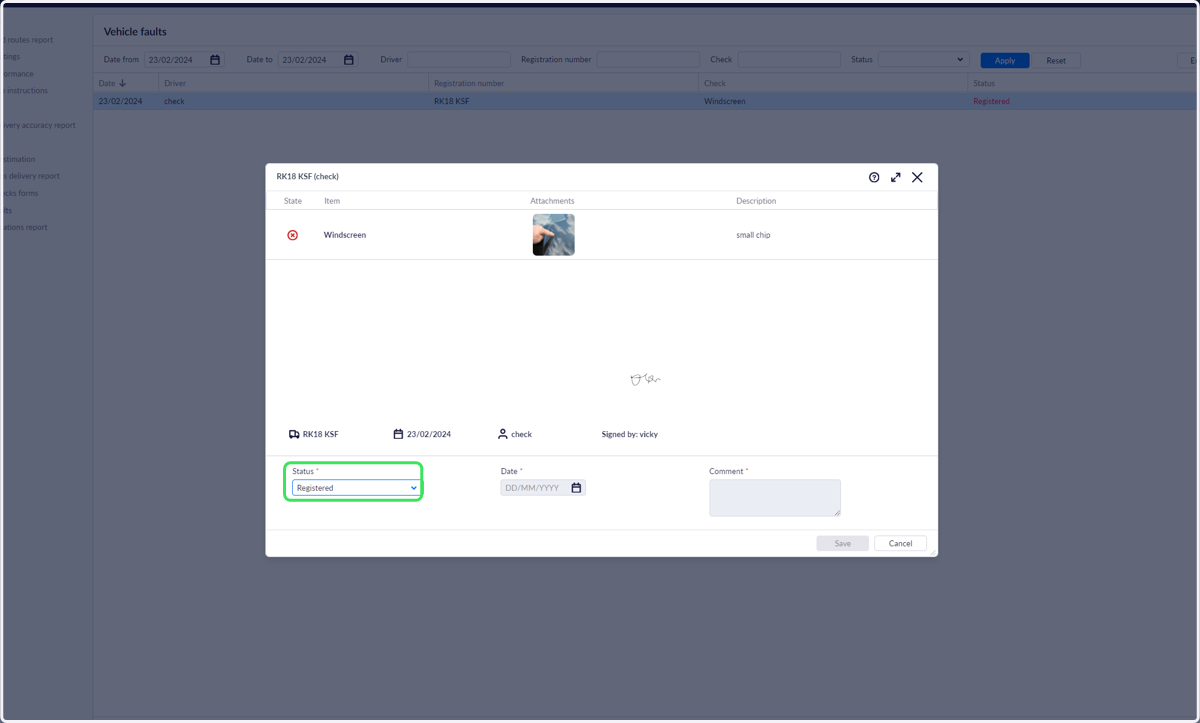This screenshot has height=723, width=1200.
Task: Open the Status filter dropdown in toolbar
Action: (x=923, y=60)
